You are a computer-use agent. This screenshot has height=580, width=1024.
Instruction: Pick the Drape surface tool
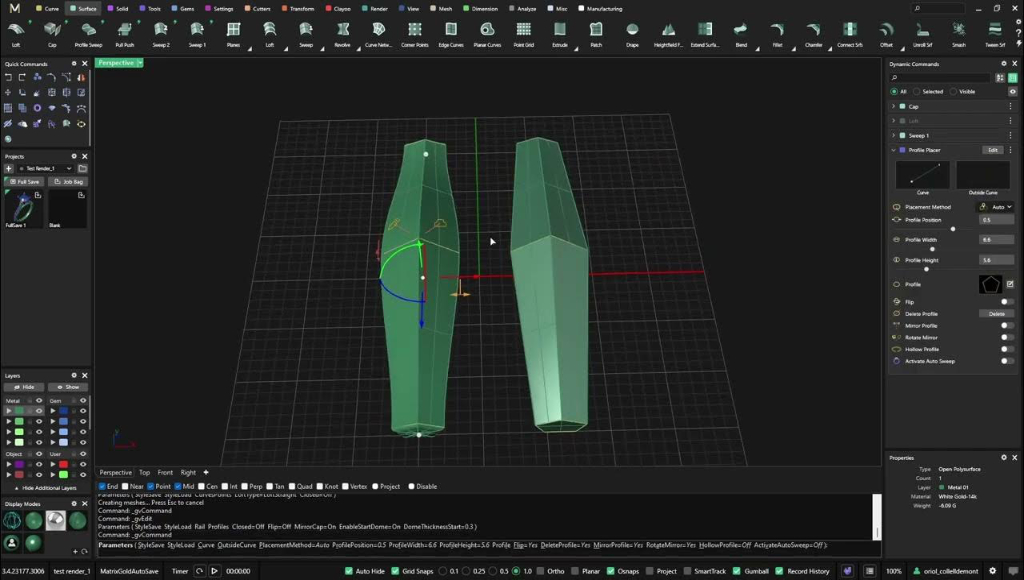[x=632, y=34]
